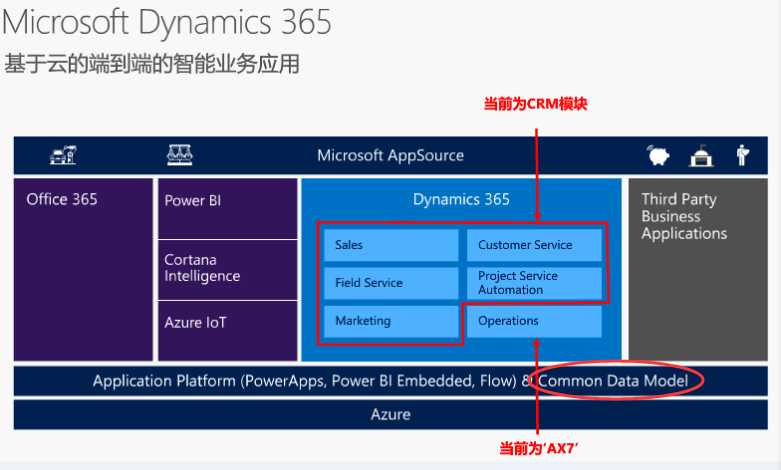This screenshot has width=781, height=470.
Task: Open the Cortana Intelligence tile
Action: coord(228,270)
